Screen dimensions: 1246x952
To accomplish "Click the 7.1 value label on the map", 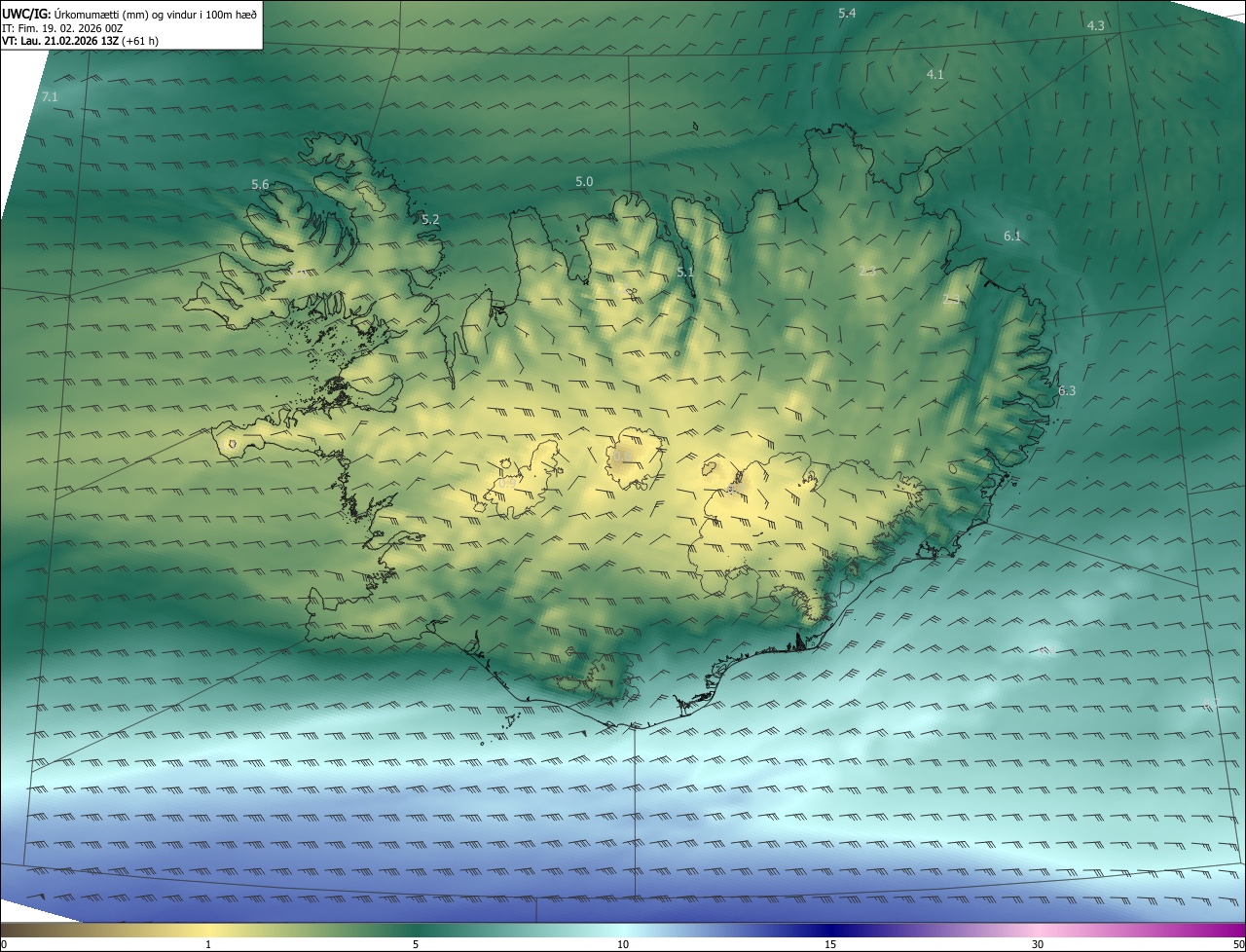I will coord(50,97).
